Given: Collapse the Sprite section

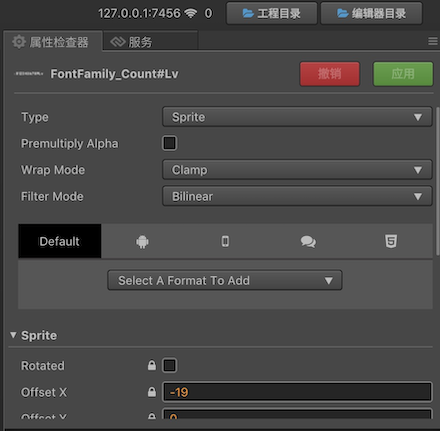Looking at the screenshot, I should (x=13, y=335).
